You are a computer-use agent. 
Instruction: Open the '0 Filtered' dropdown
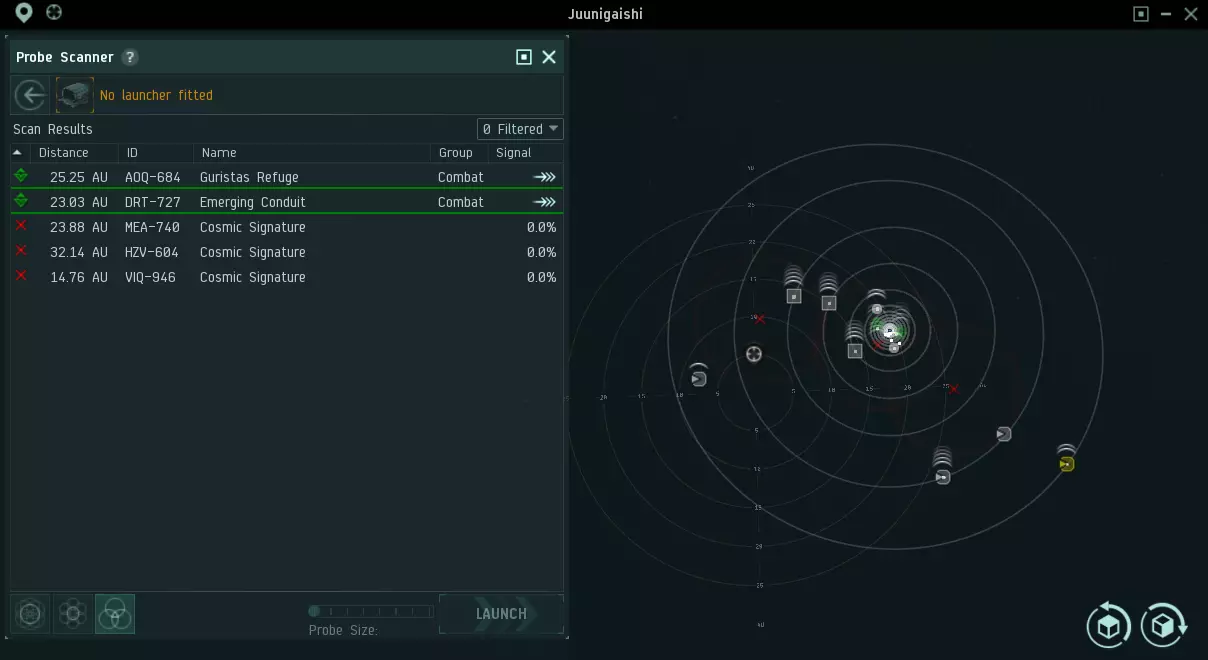(x=520, y=129)
